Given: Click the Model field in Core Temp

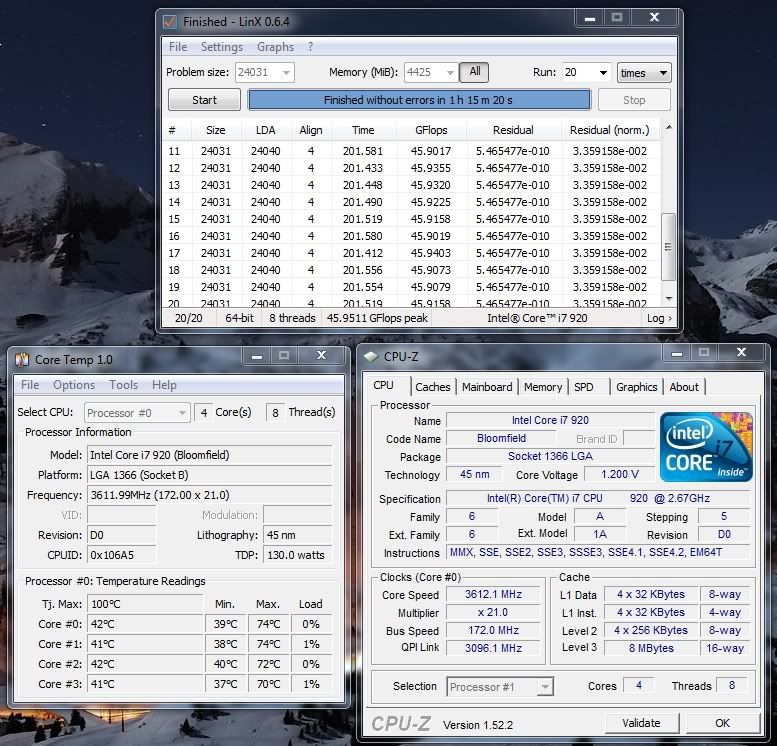Looking at the screenshot, I should (x=210, y=455).
